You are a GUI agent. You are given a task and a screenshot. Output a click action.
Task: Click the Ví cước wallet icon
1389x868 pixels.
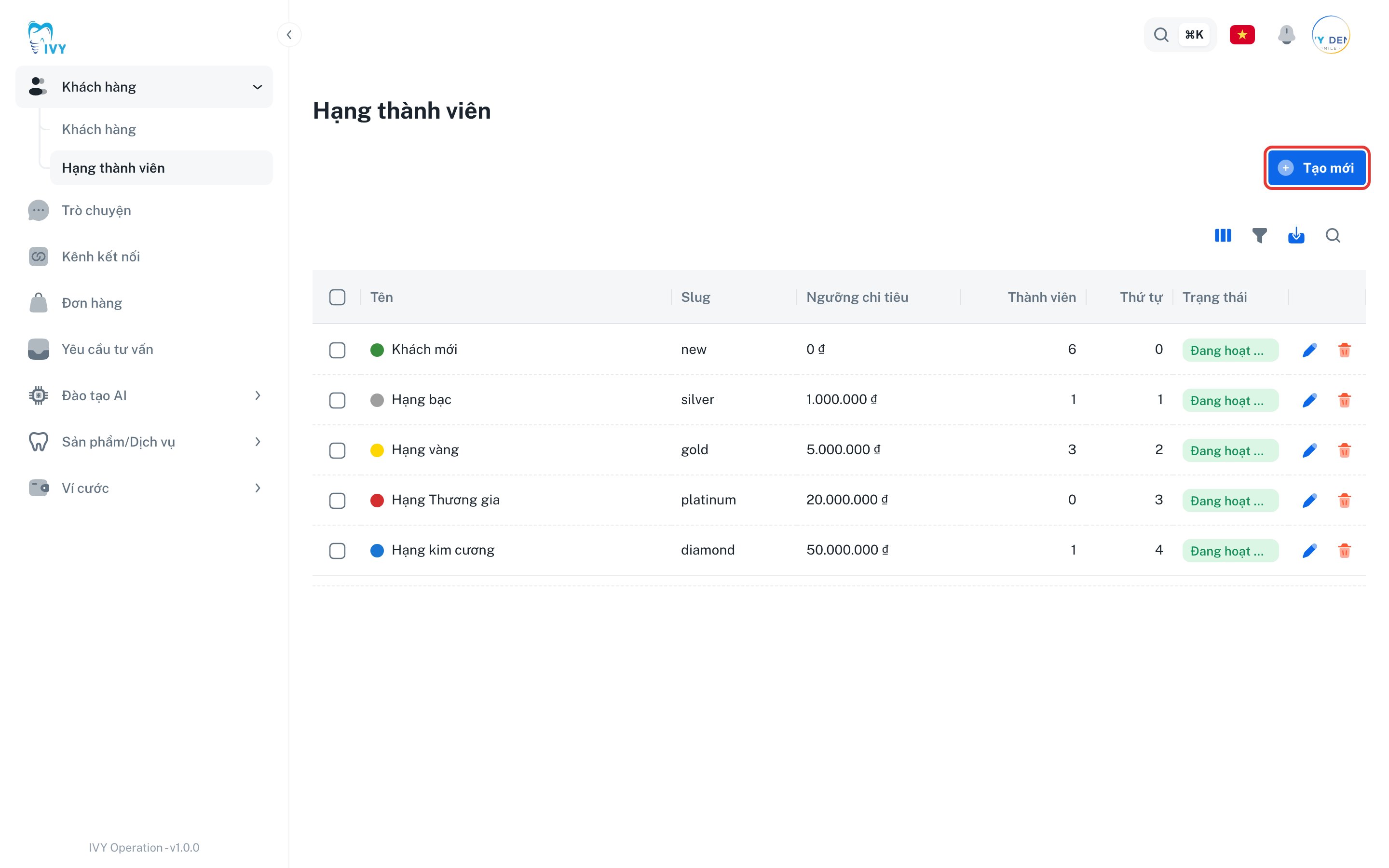pyautogui.click(x=39, y=488)
